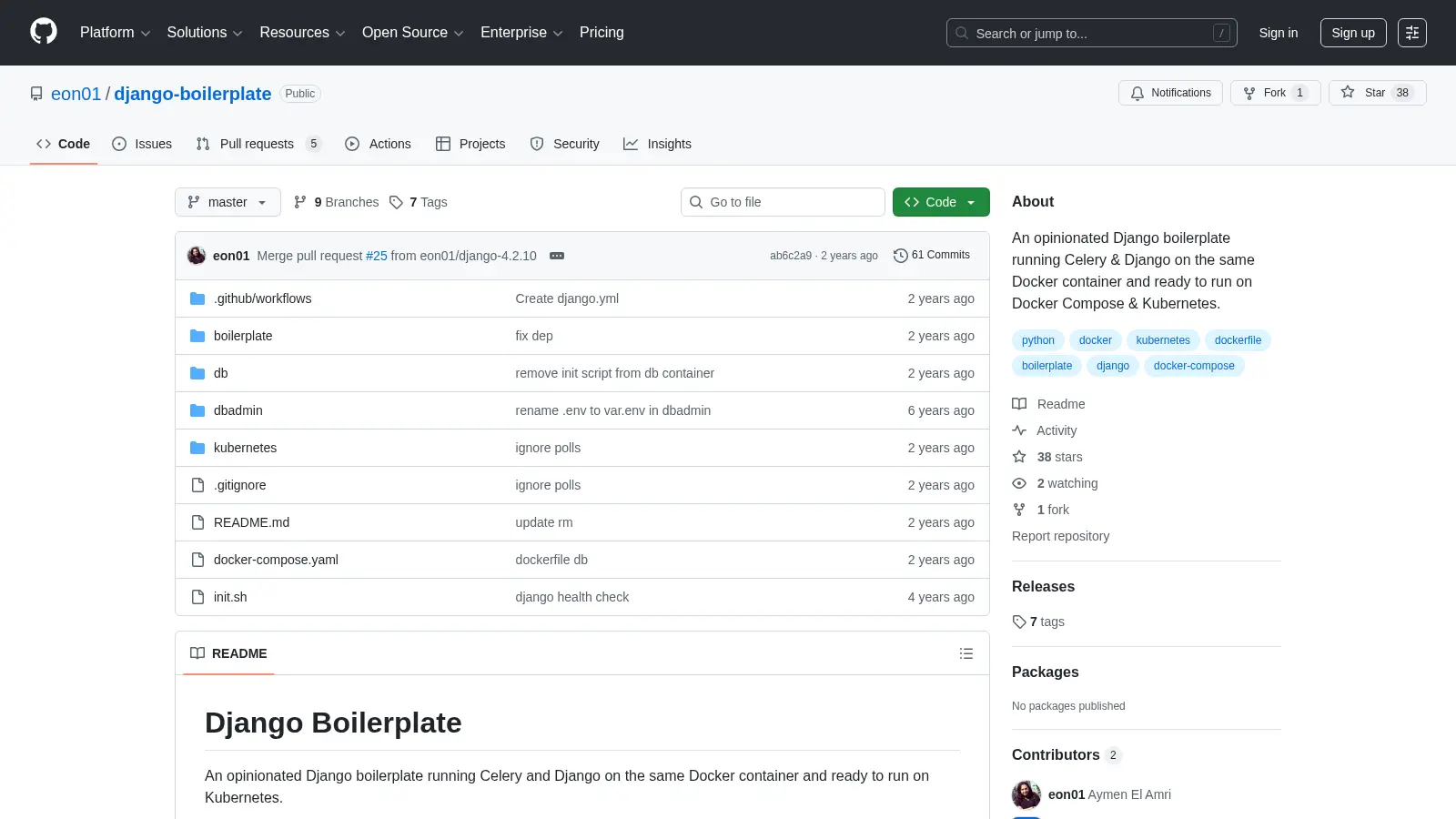The width and height of the screenshot is (1456, 819).
Task: Click the branch icon beside 9 Branches
Action: [x=300, y=202]
